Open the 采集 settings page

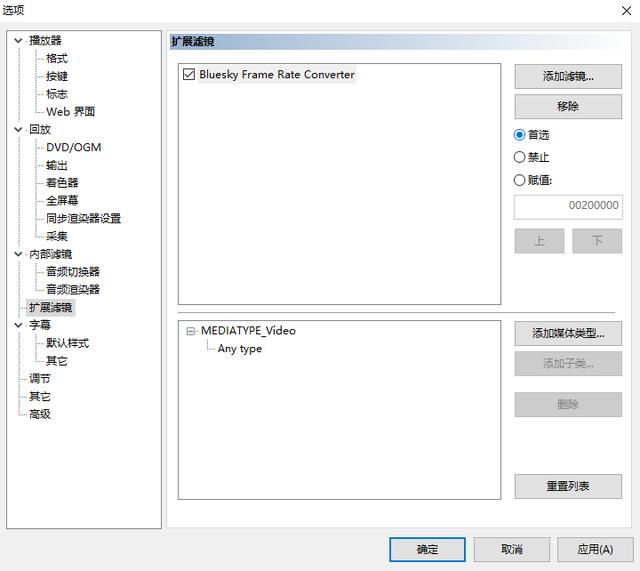click(x=57, y=236)
